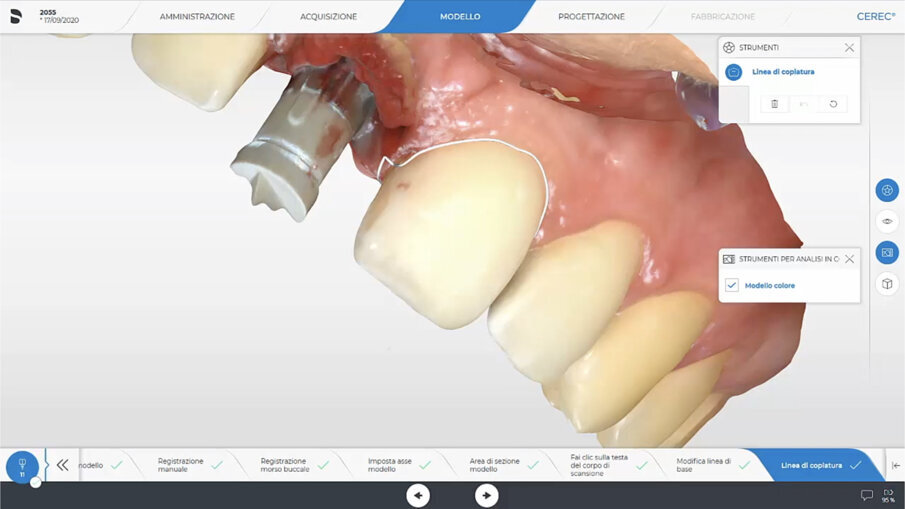Image resolution: width=905 pixels, height=509 pixels.
Task: Open the tools wheel in right sidebar
Action: (x=886, y=190)
